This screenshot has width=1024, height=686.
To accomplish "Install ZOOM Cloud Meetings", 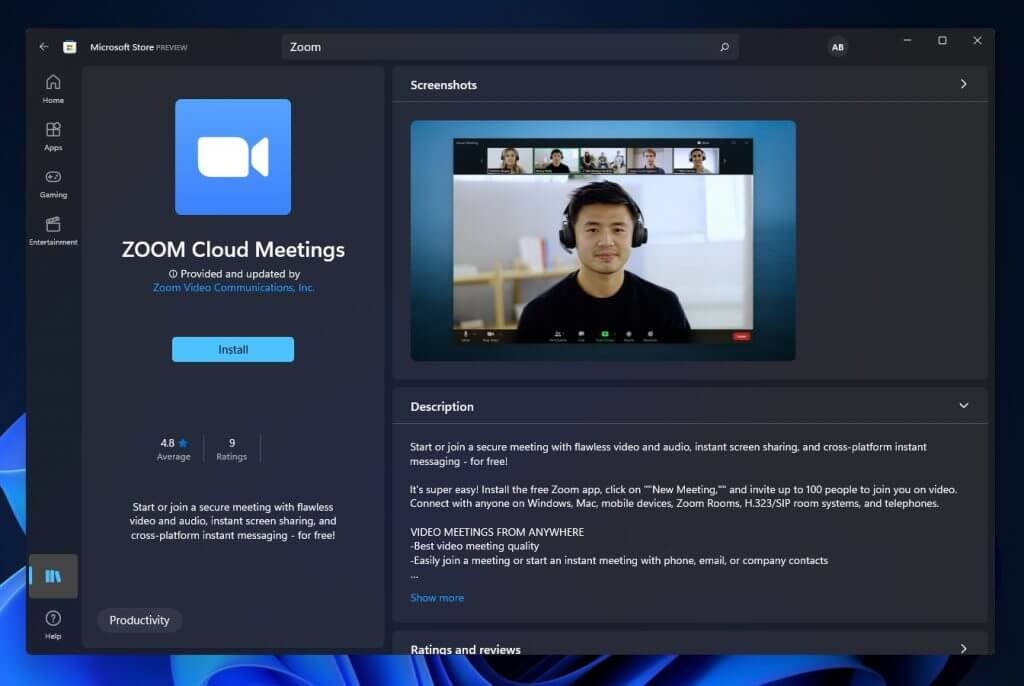I will click(x=233, y=349).
